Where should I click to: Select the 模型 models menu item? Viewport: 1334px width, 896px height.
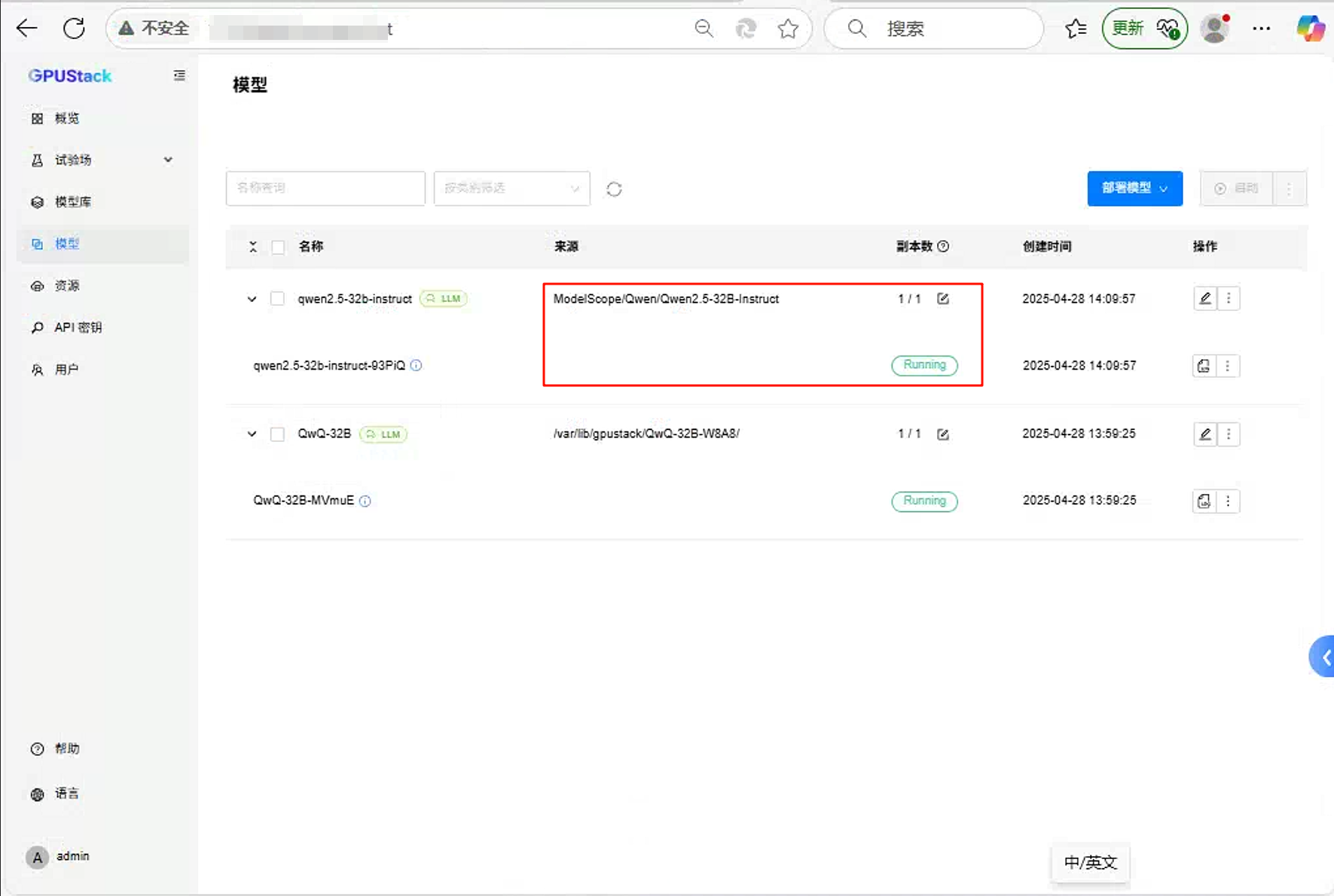click(x=102, y=244)
